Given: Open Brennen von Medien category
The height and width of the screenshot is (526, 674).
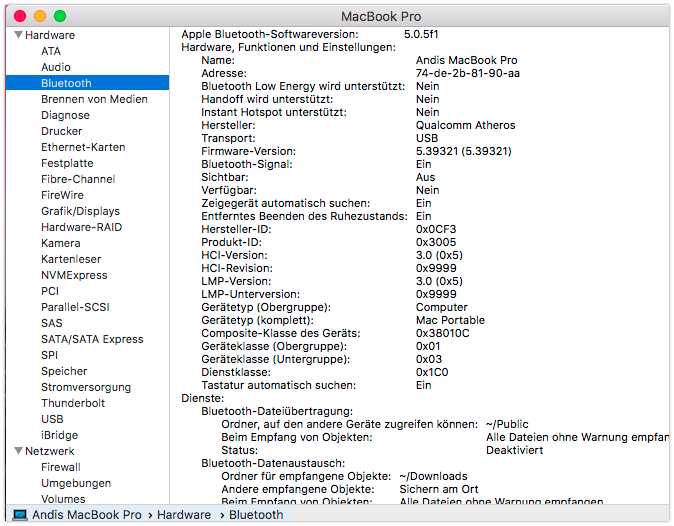Looking at the screenshot, I should tap(94, 99).
